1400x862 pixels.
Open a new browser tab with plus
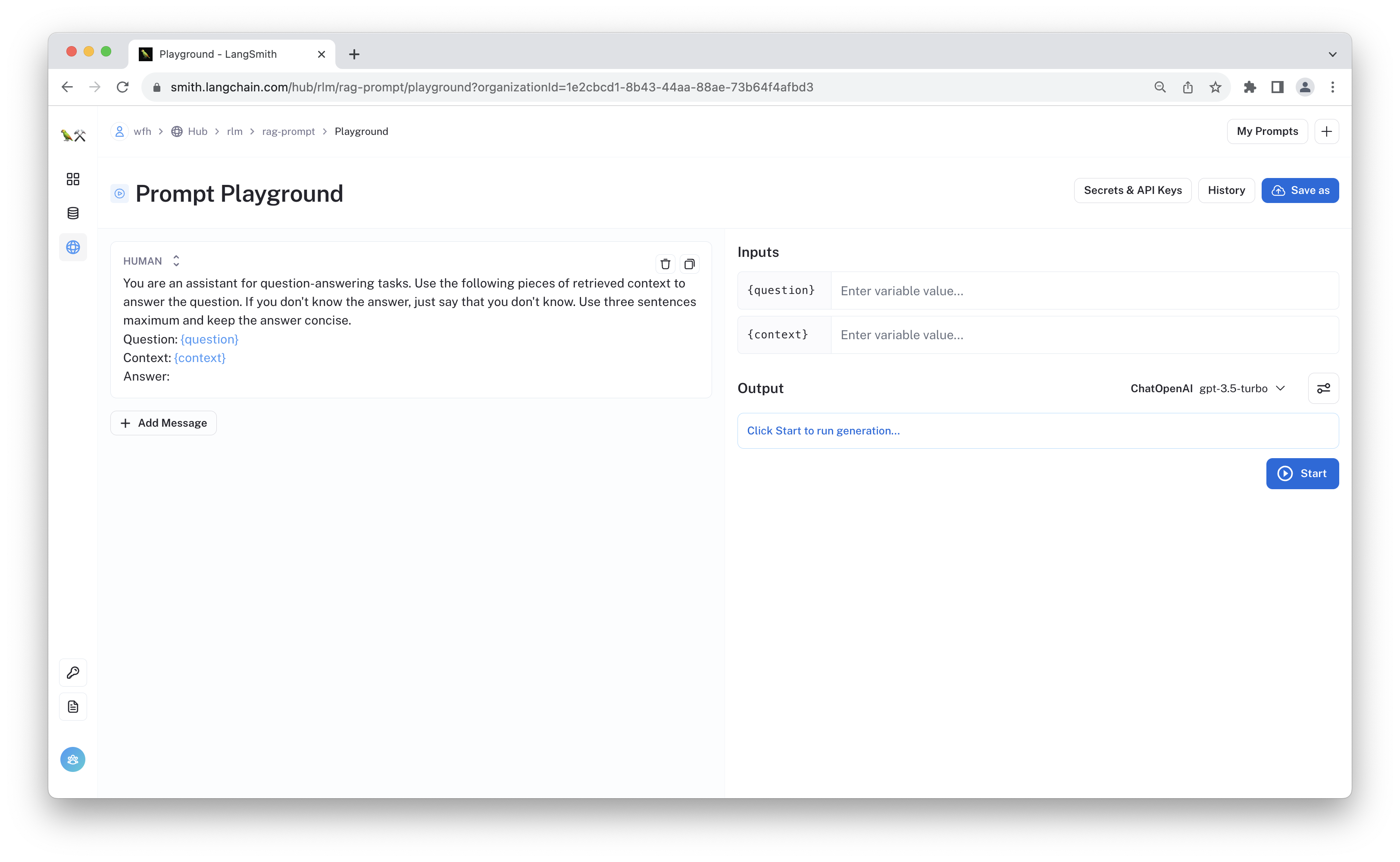354,54
